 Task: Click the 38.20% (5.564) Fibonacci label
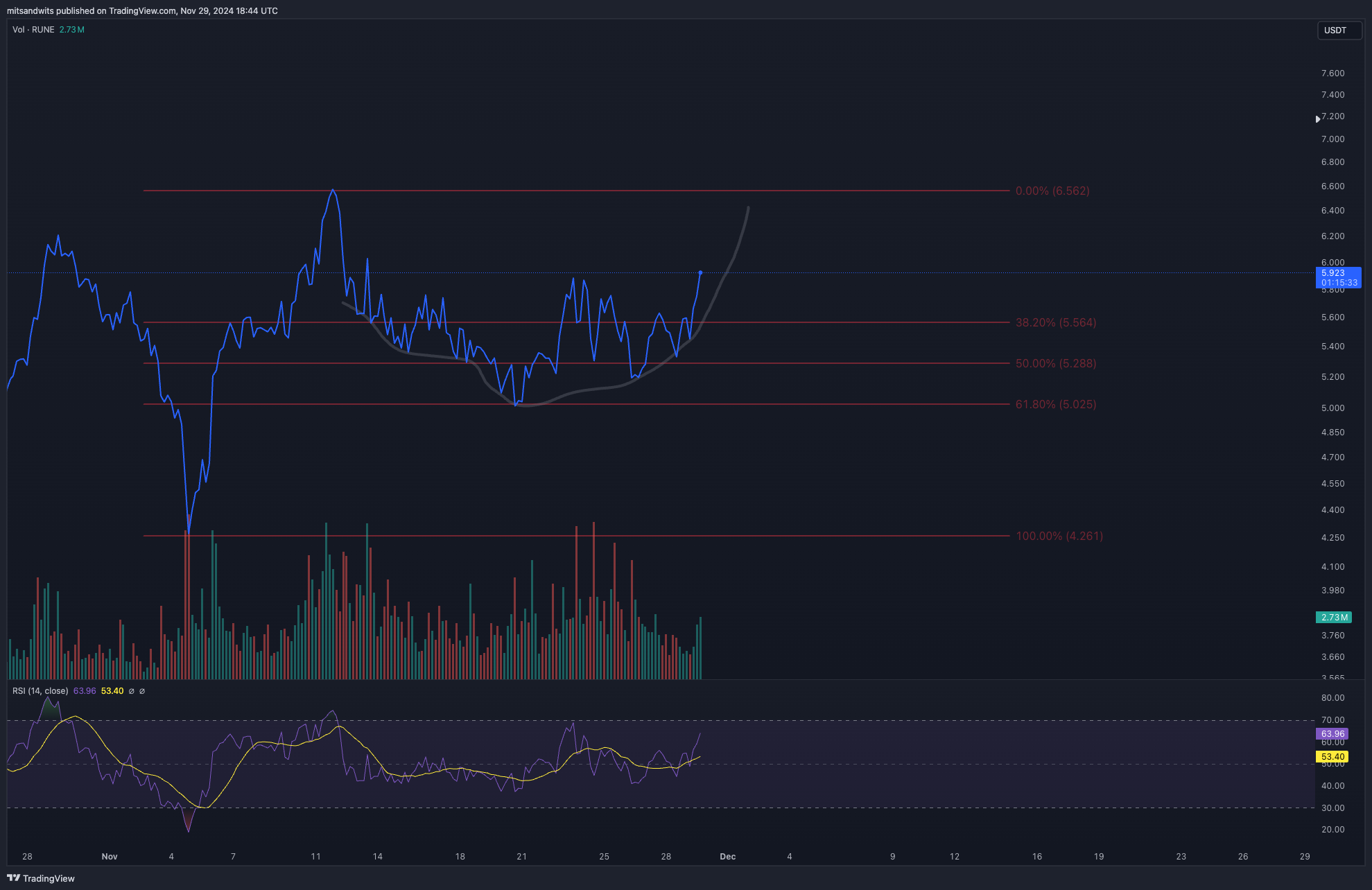coord(1056,322)
